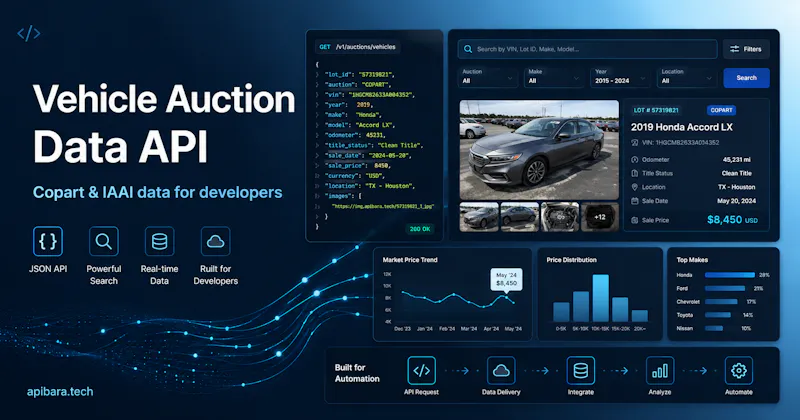Screen dimensions: 800x420
Task: Click the /v1/auctions/vehicles endpoint path
Action: 365,47
